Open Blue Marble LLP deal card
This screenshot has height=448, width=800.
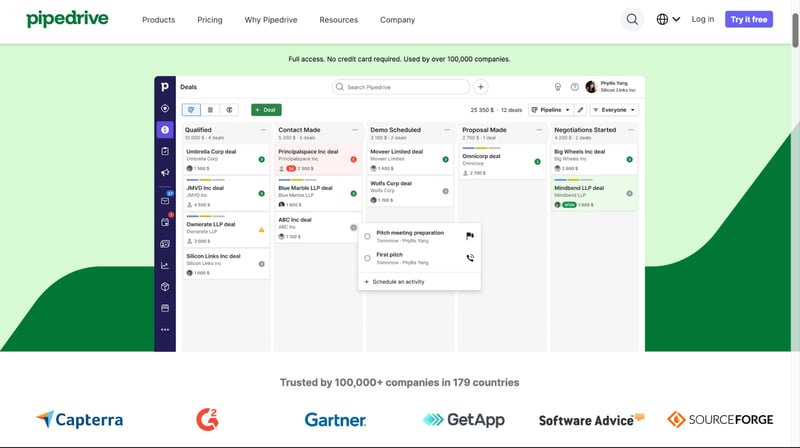pos(318,193)
